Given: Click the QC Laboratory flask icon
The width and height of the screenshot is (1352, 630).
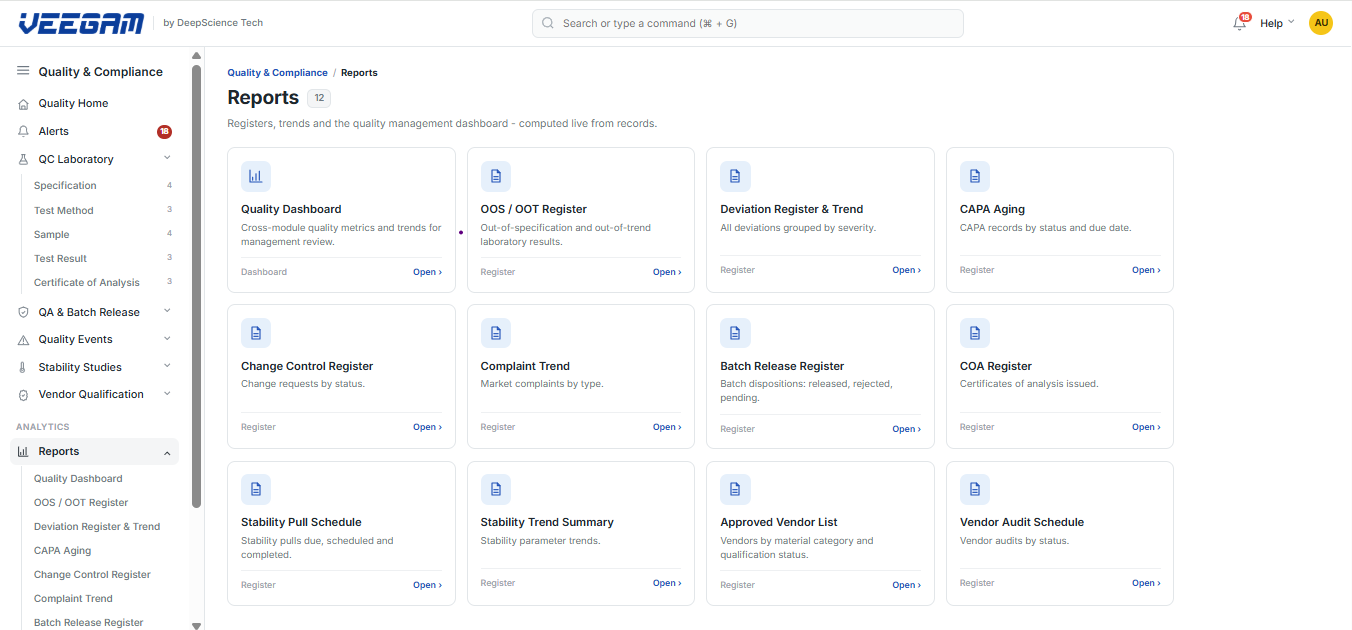Looking at the screenshot, I should tap(24, 159).
